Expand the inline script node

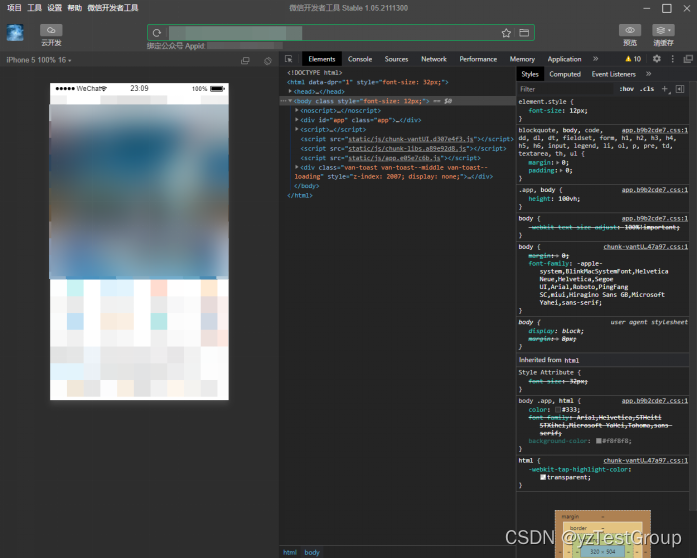(297, 129)
